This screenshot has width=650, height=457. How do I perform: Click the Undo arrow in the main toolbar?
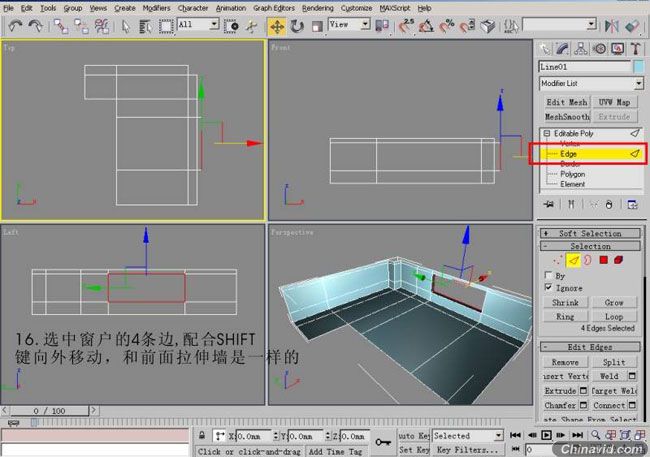click(x=15, y=24)
